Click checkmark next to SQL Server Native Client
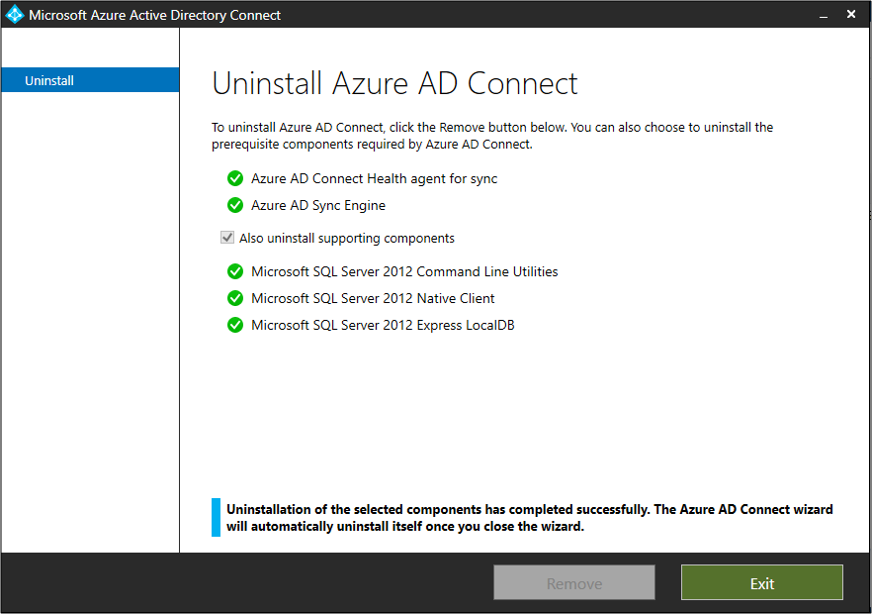 (235, 298)
